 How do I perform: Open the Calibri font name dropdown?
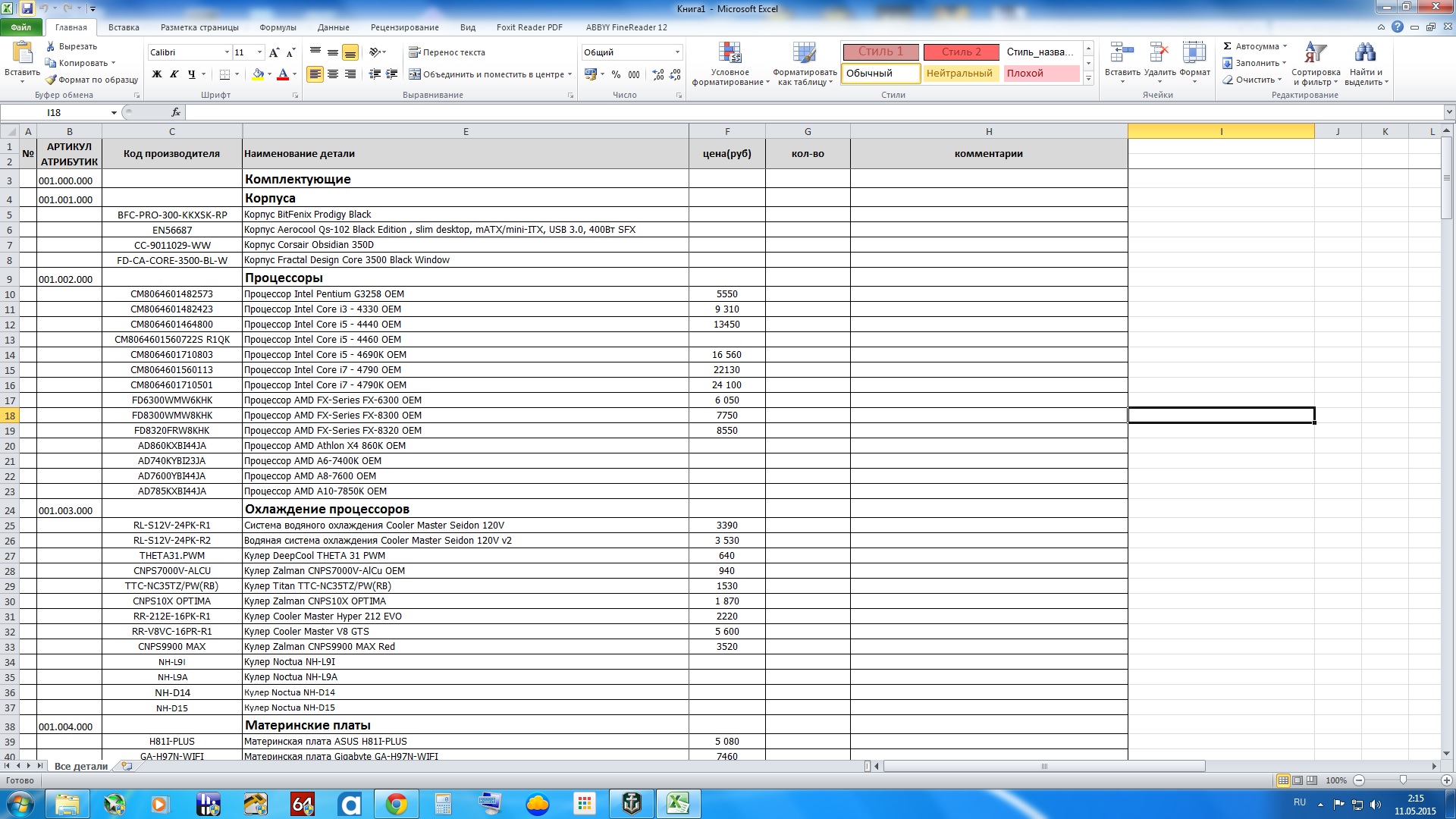click(227, 52)
